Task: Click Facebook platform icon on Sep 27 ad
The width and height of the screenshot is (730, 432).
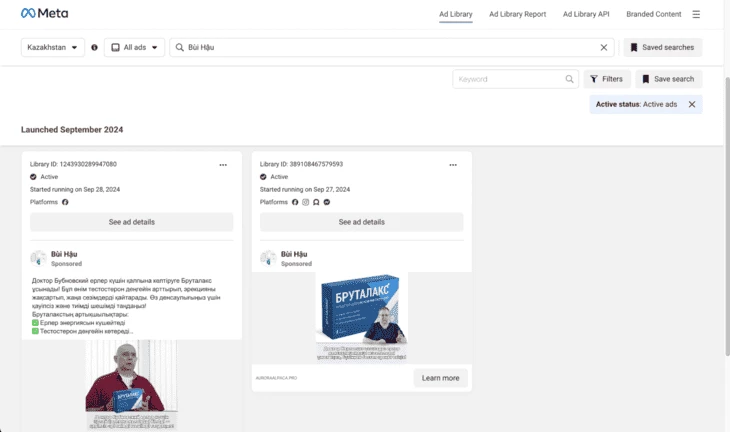Action: coord(295,202)
